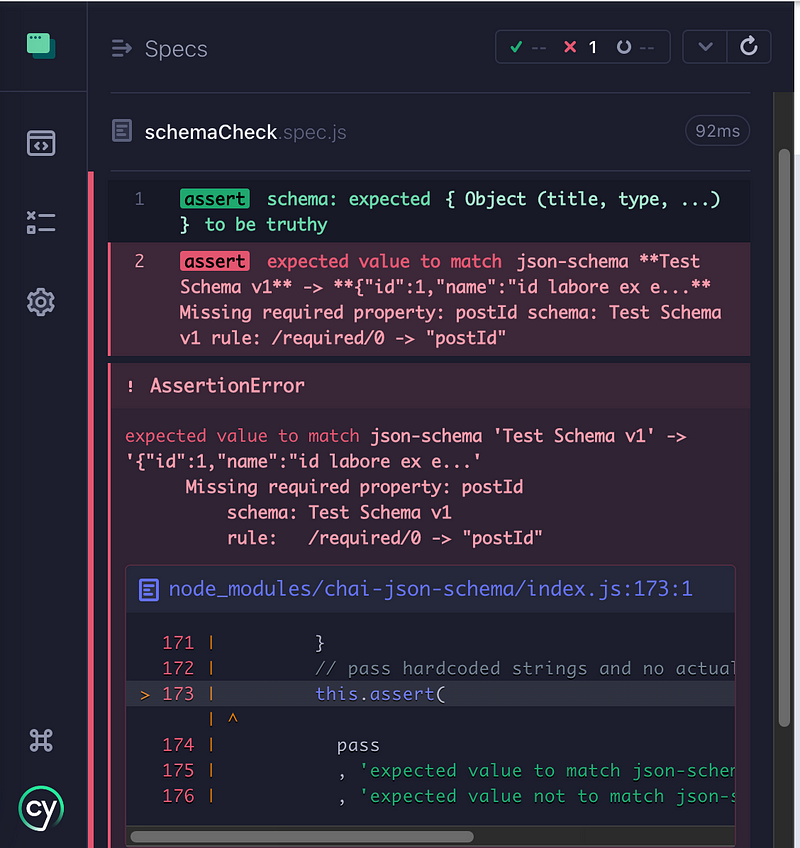Open the schemaCheck.spec.js spec file link
800x848 pixels.
(245, 132)
